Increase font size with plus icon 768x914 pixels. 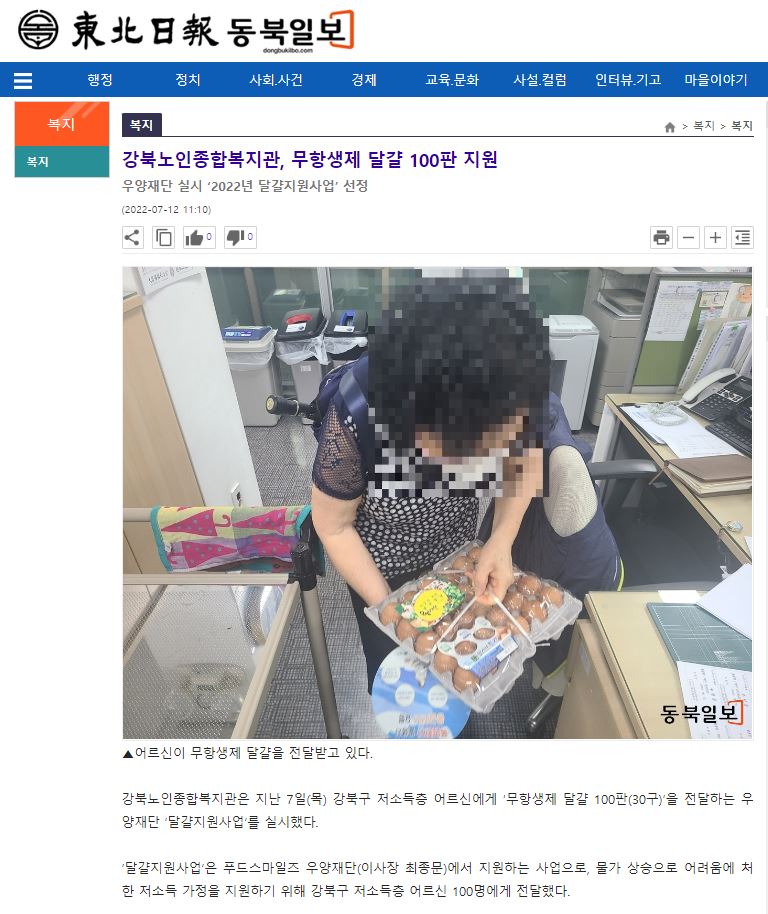click(x=716, y=237)
